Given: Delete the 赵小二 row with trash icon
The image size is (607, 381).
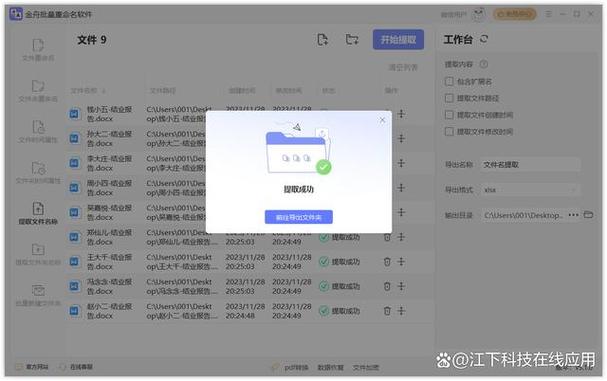Looking at the screenshot, I should (387, 311).
